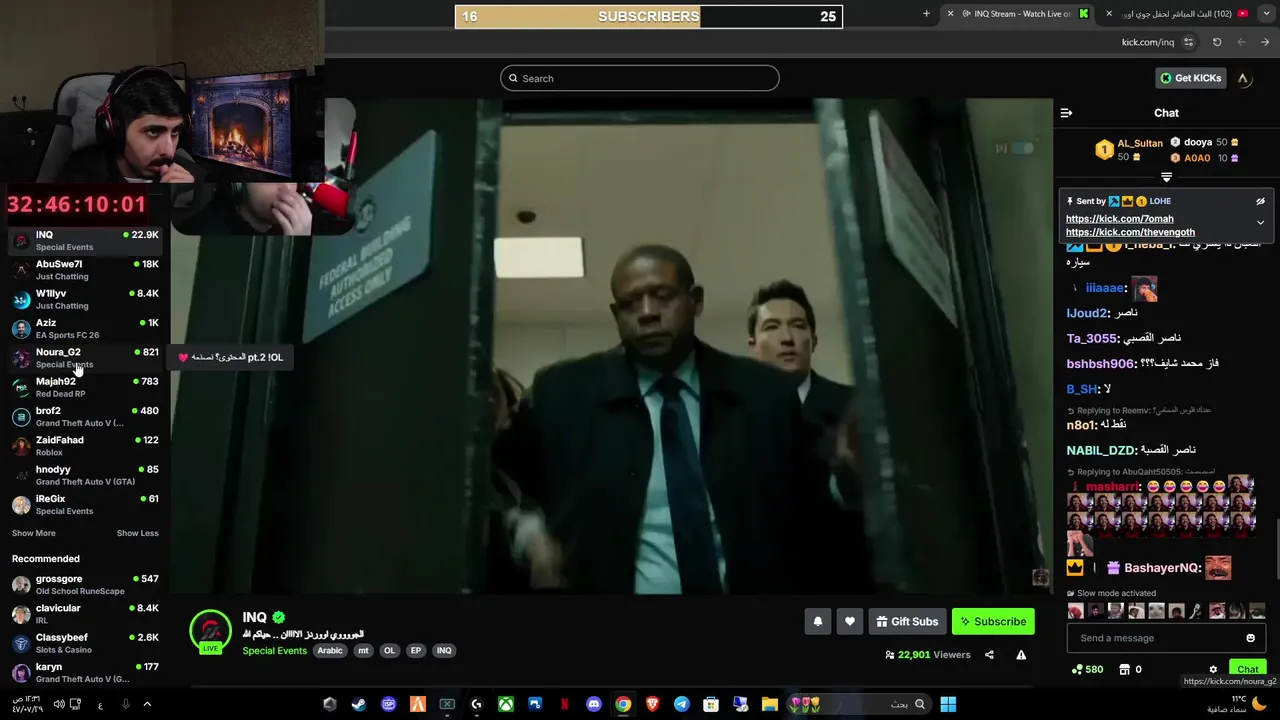
Task: Open brof2 channel in sidebar
Action: pyautogui.click(x=85, y=416)
